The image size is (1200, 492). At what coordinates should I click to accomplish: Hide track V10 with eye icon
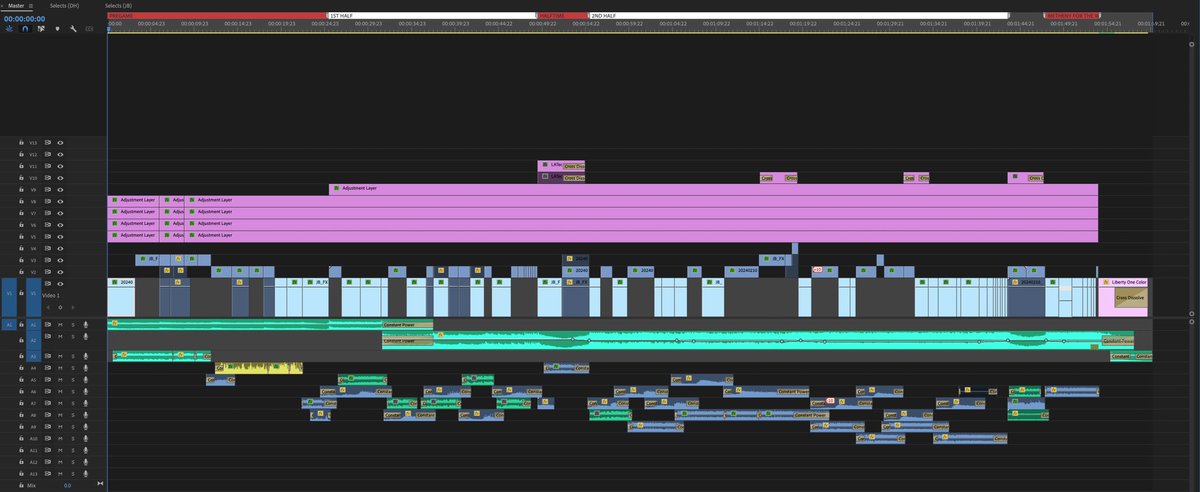coord(60,178)
